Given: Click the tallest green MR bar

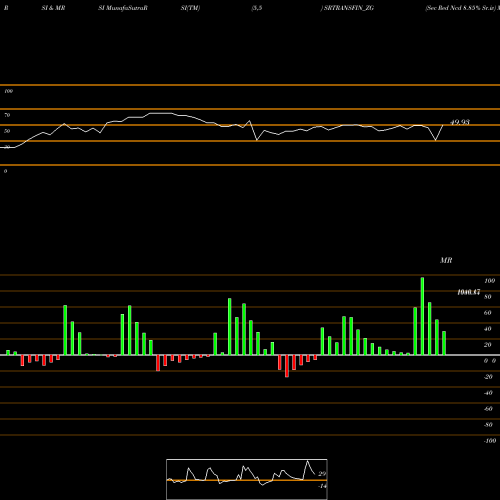Looking at the screenshot, I should click(x=422, y=316).
